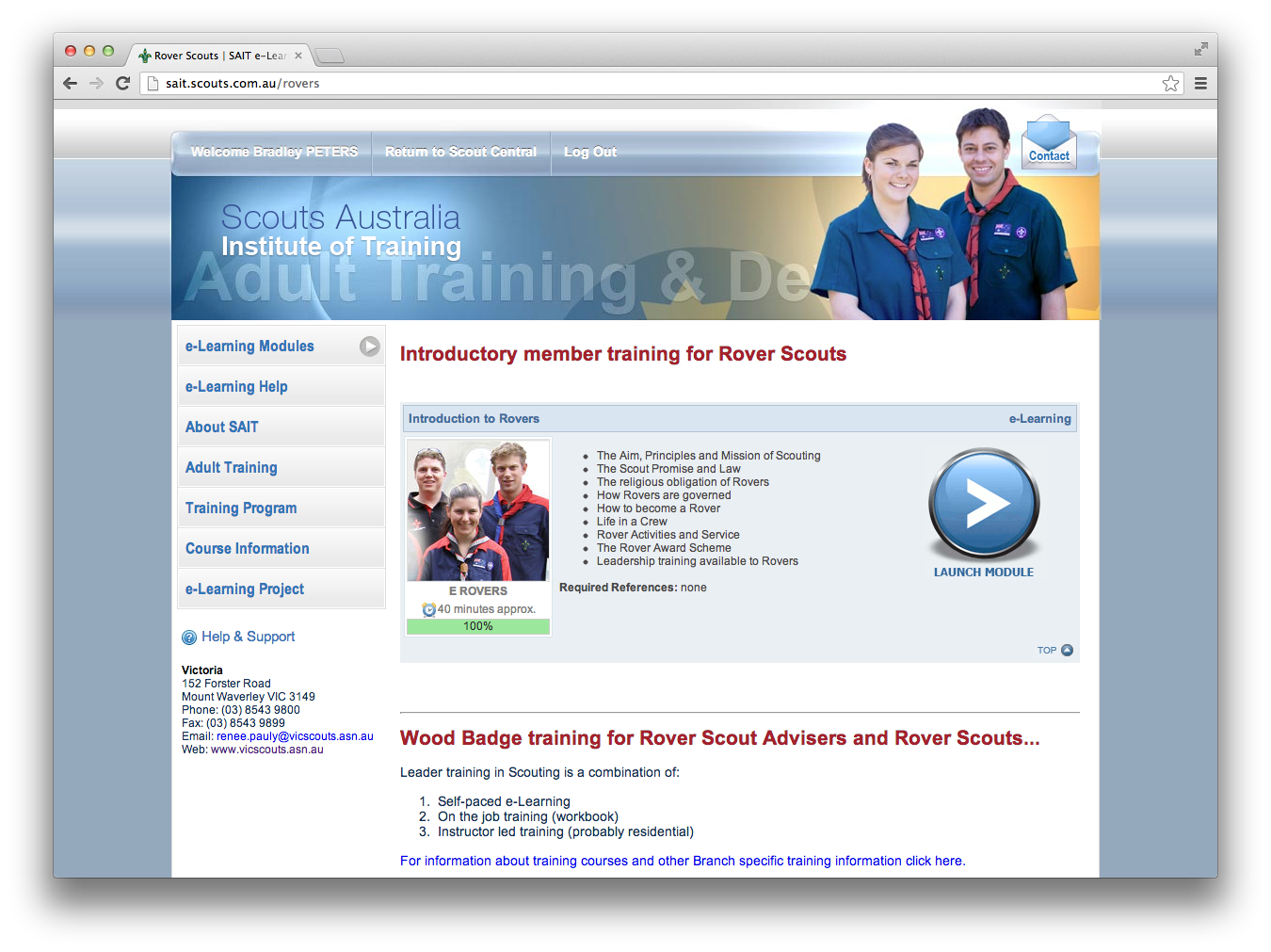This screenshot has height=952, width=1271.
Task: Close the Rover Scouts browser tab
Action: pos(298,56)
